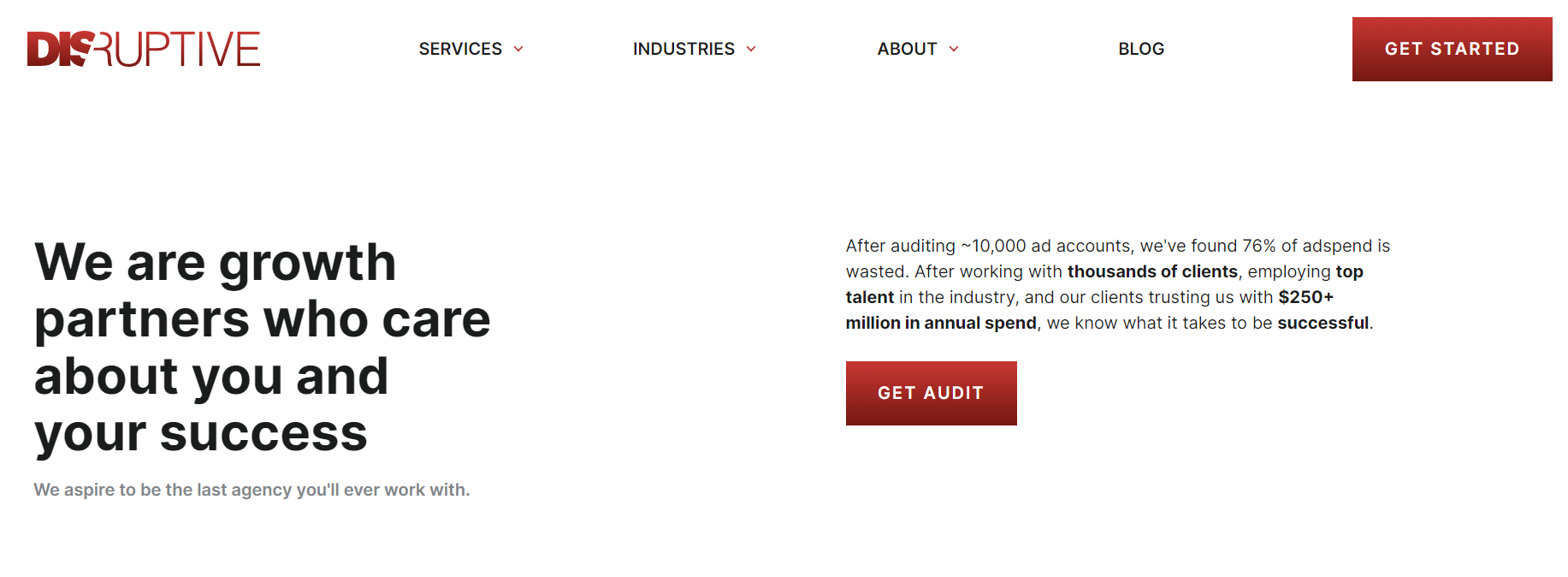Open the Services menu

point(460,49)
